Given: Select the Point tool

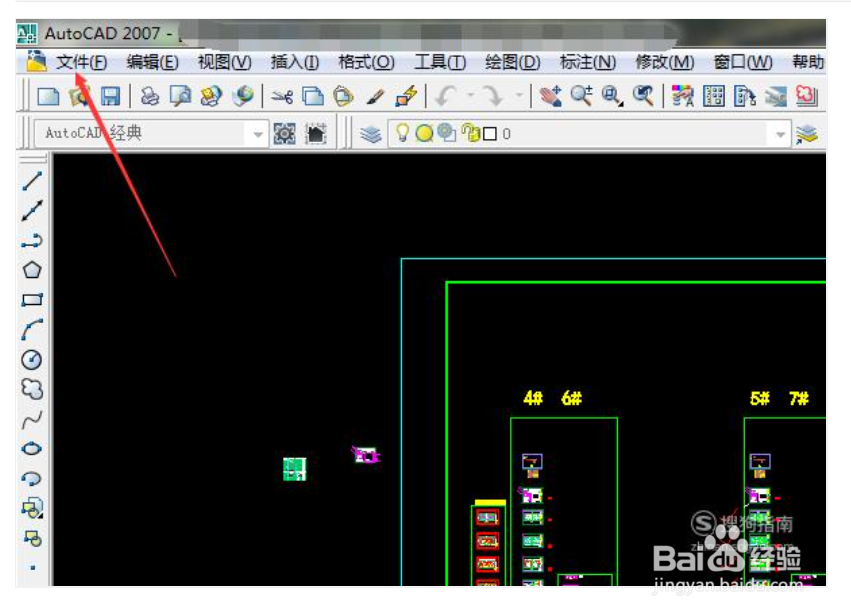Looking at the screenshot, I should (x=33, y=568).
